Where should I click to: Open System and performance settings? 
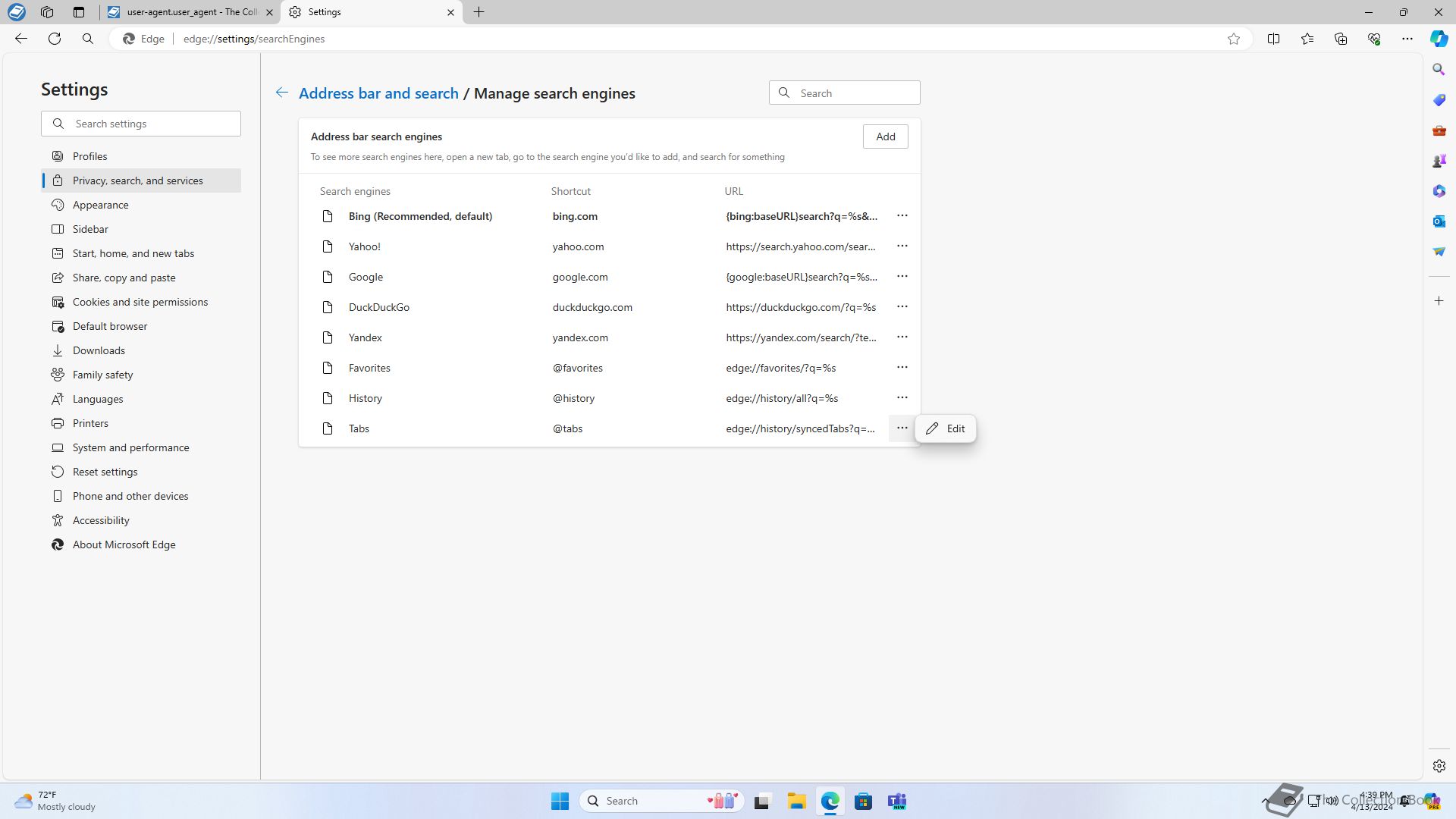[141, 447]
